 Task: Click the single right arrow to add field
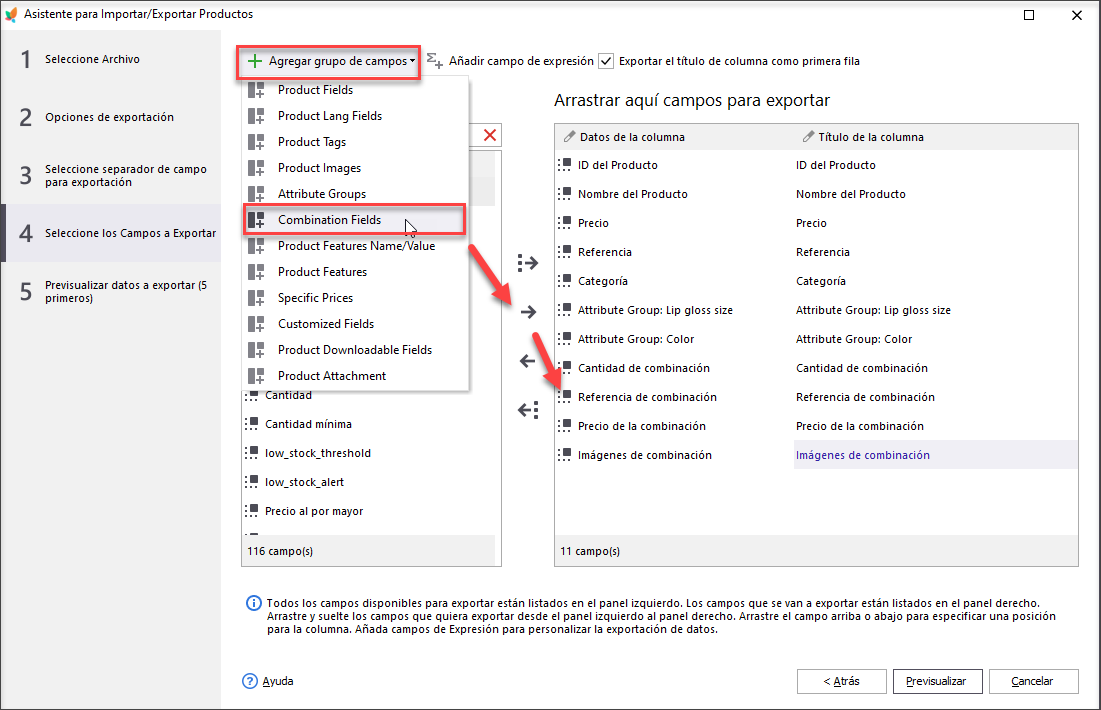(528, 312)
